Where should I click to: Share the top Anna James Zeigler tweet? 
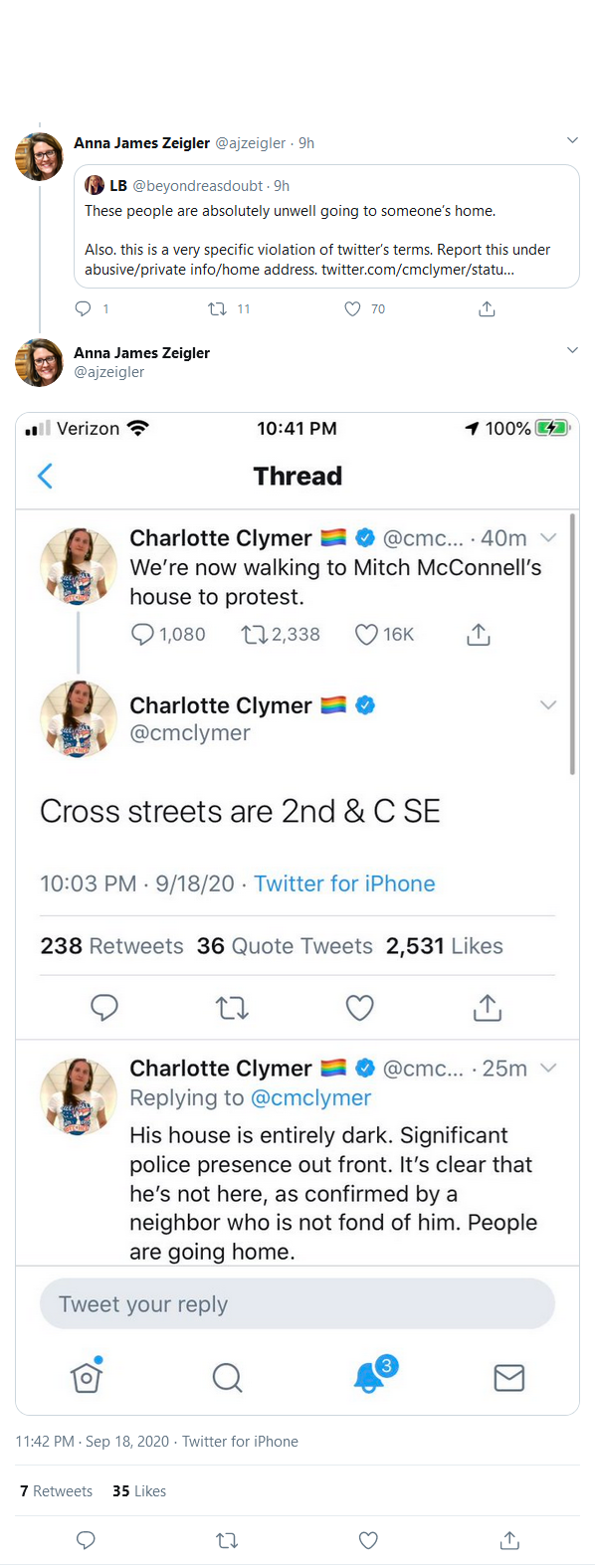tap(487, 309)
